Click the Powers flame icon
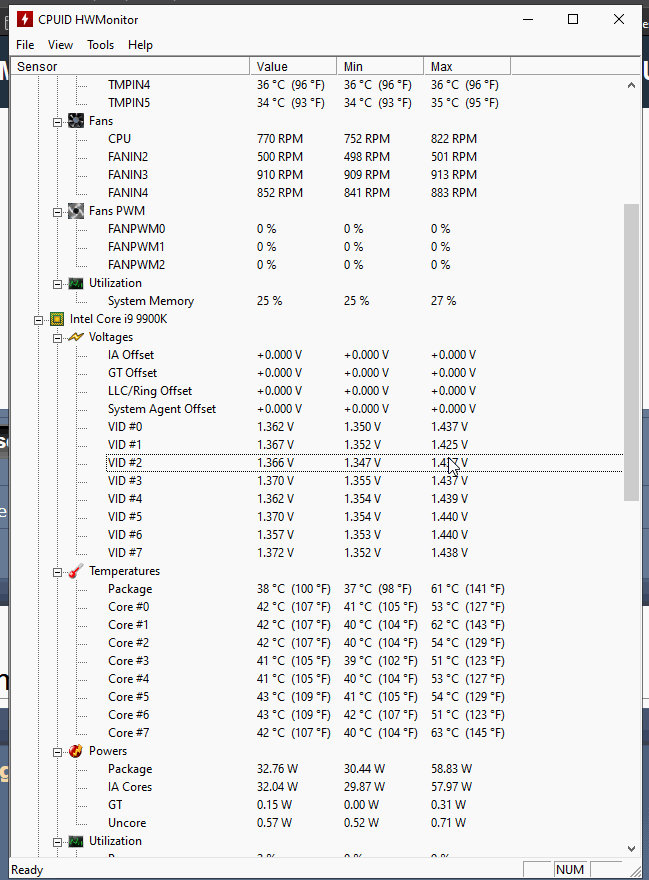This screenshot has height=880, width=649. tap(76, 751)
